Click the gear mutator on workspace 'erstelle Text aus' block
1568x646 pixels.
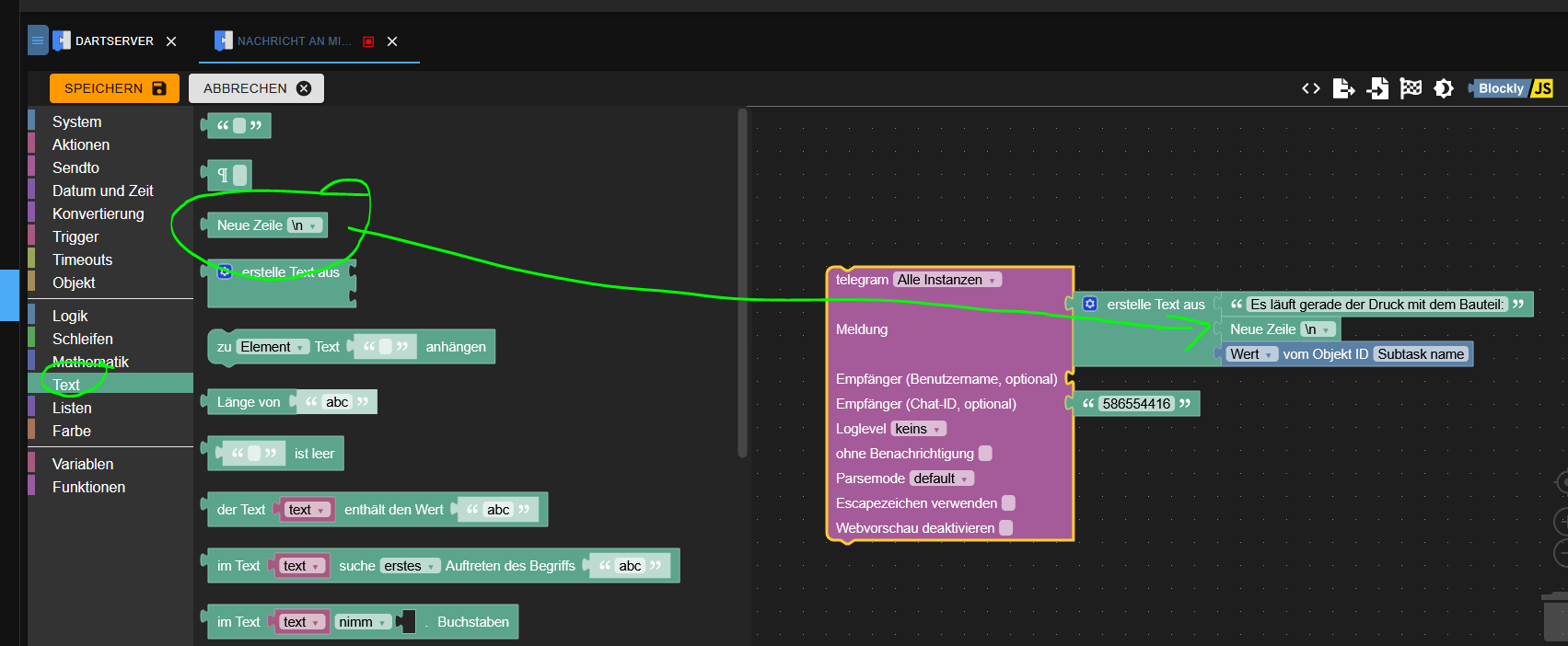click(x=1090, y=304)
